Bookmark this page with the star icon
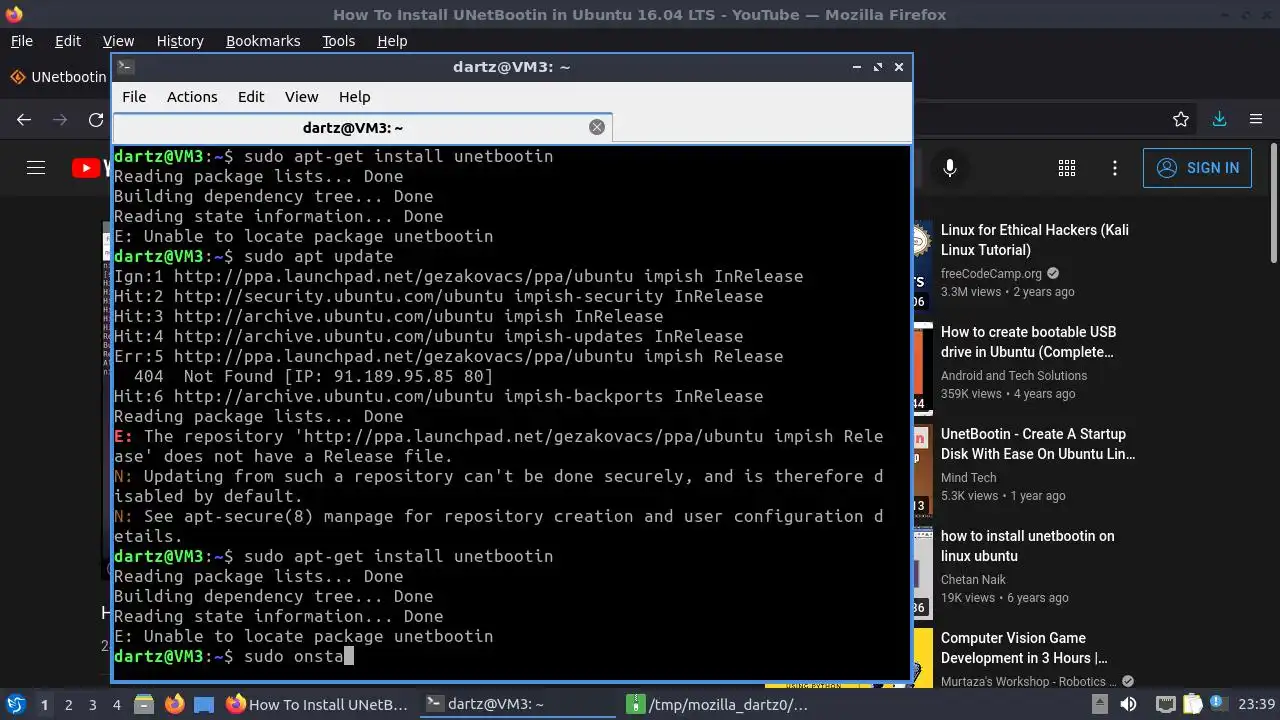Image resolution: width=1280 pixels, height=720 pixels. (x=1181, y=119)
